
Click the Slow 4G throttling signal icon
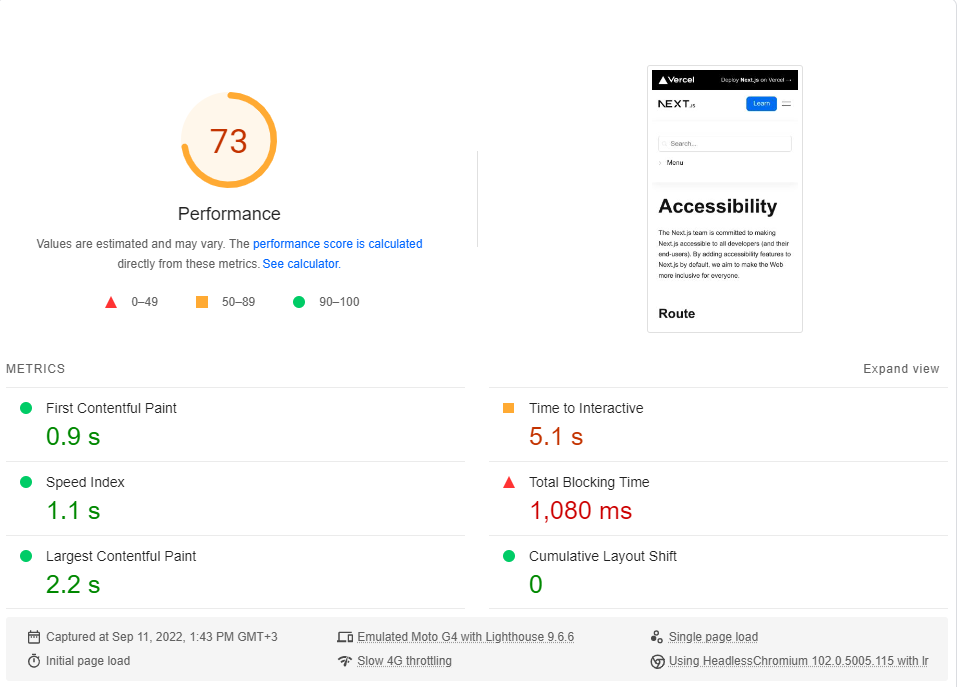(x=346, y=661)
